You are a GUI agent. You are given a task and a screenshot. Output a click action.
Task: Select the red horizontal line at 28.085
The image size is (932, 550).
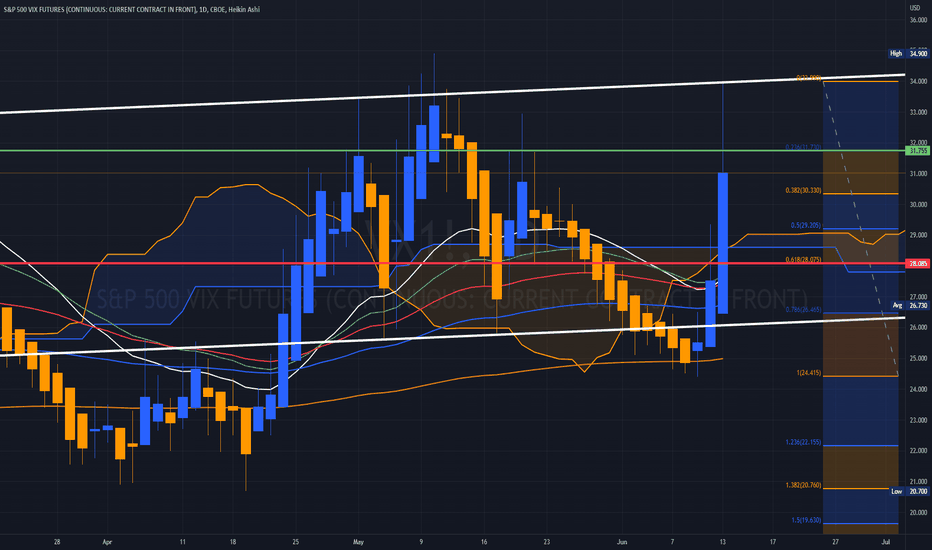(x=452, y=263)
